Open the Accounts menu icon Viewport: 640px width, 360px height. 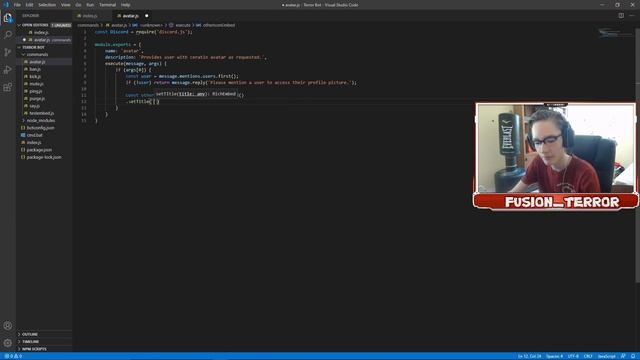8,326
